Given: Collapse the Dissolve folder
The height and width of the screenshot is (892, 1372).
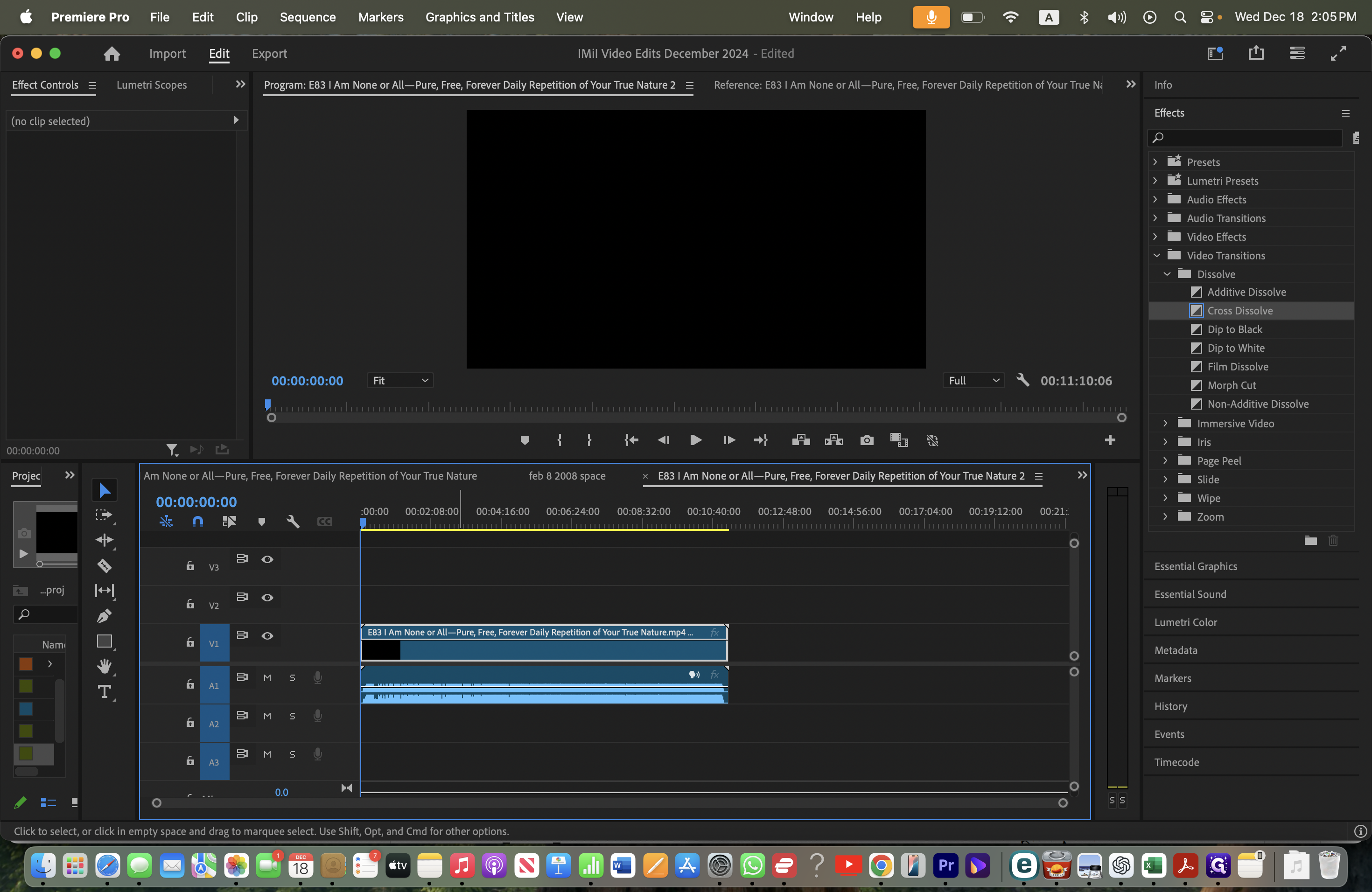Looking at the screenshot, I should pyautogui.click(x=1167, y=274).
